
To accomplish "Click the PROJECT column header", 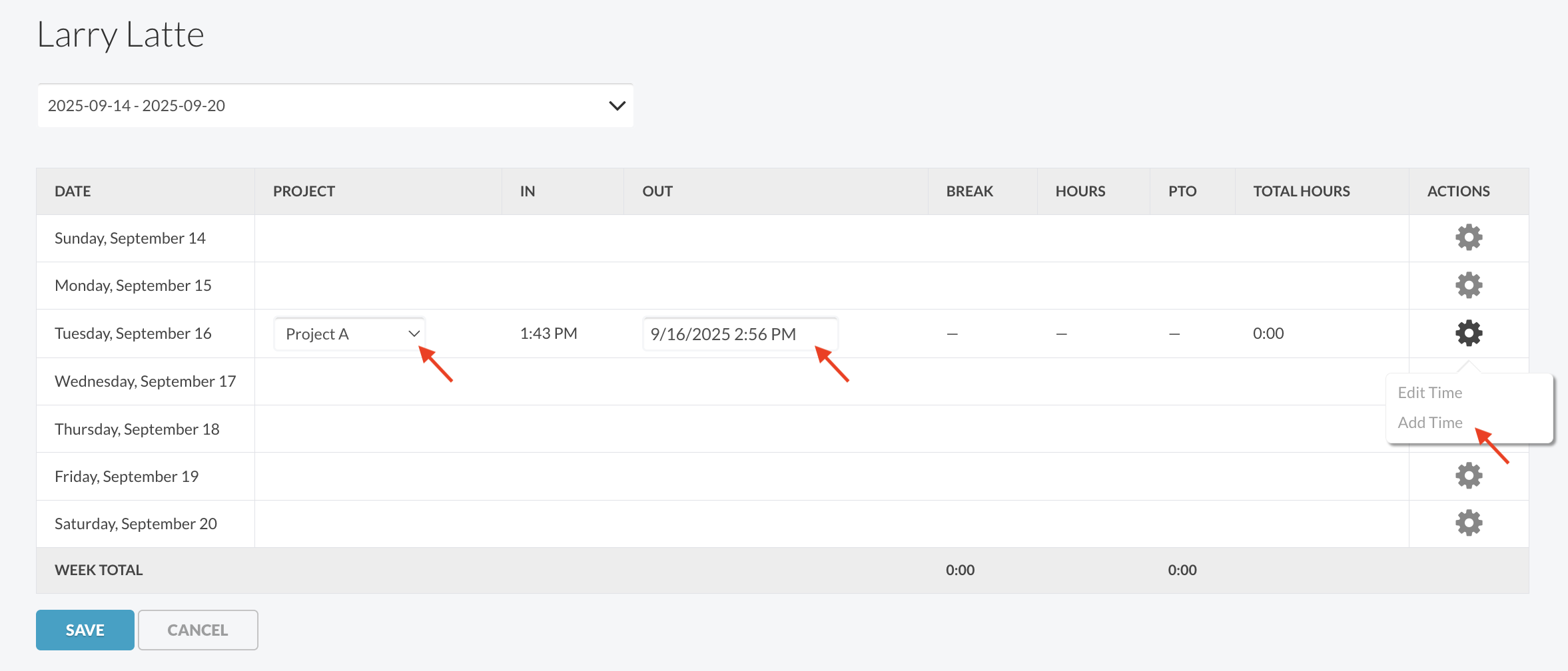I will tap(304, 192).
